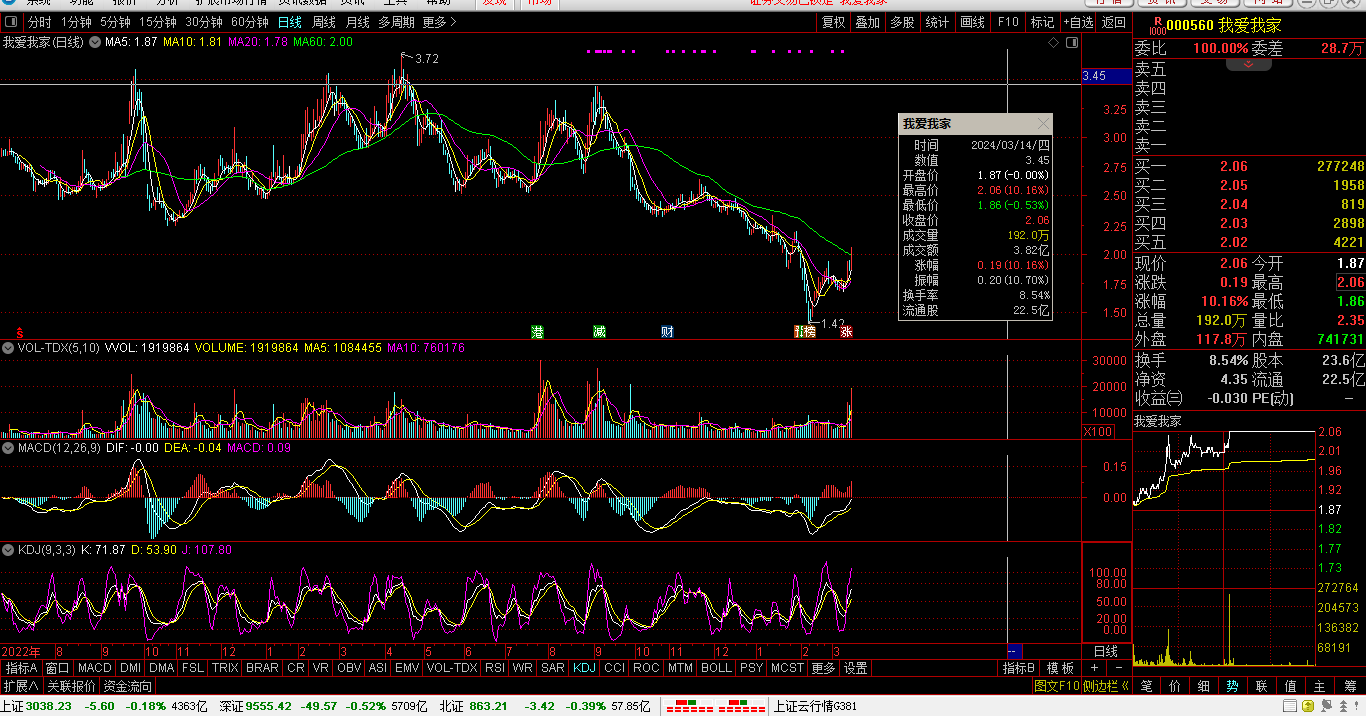Screen dimensions: 1366x716
Task: Select the 指标B tab
Action: 1019,668
